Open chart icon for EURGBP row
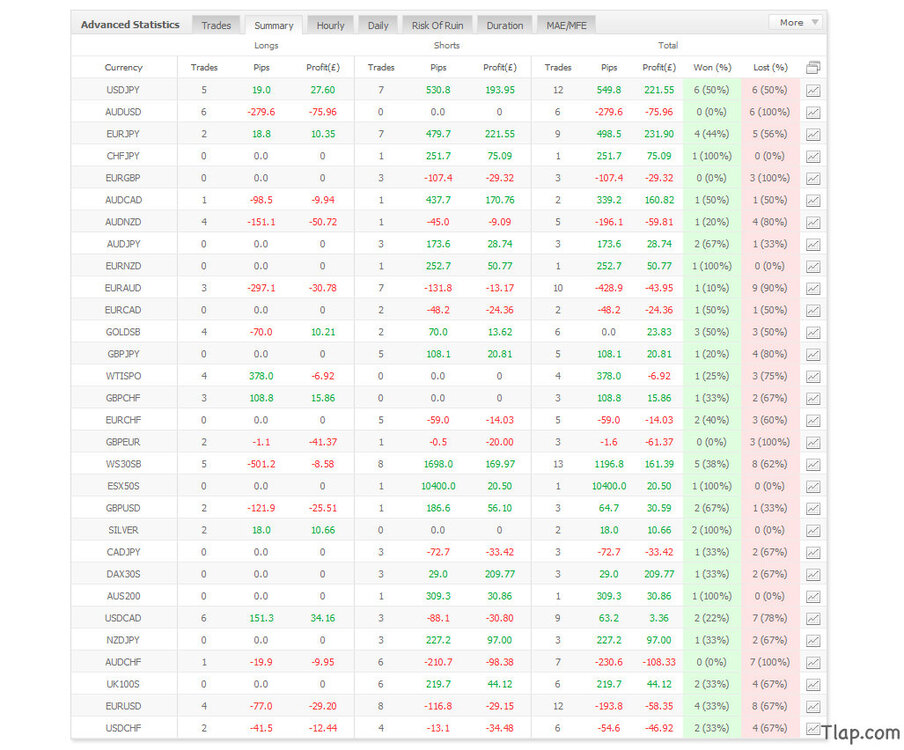This screenshot has width=904, height=750. 813,179
